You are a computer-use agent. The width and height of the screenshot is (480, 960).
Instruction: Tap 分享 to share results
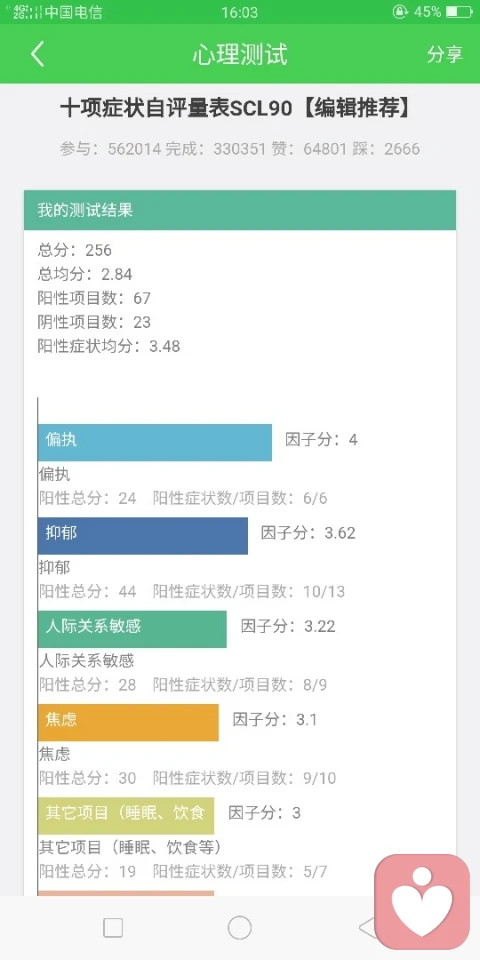tap(445, 54)
